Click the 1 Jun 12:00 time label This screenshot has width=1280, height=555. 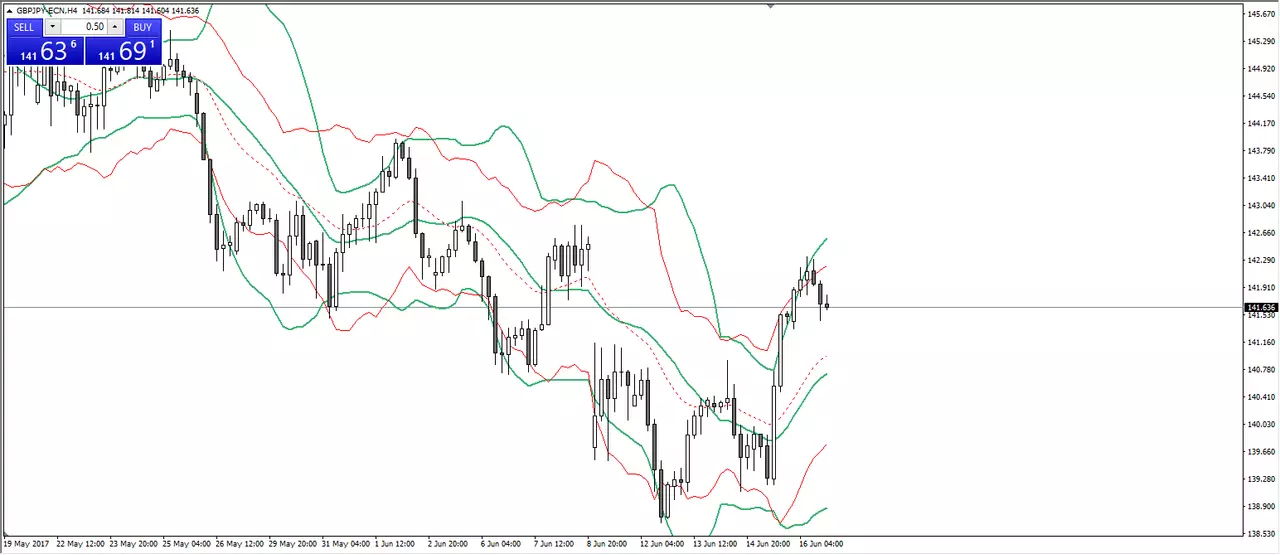[394, 546]
